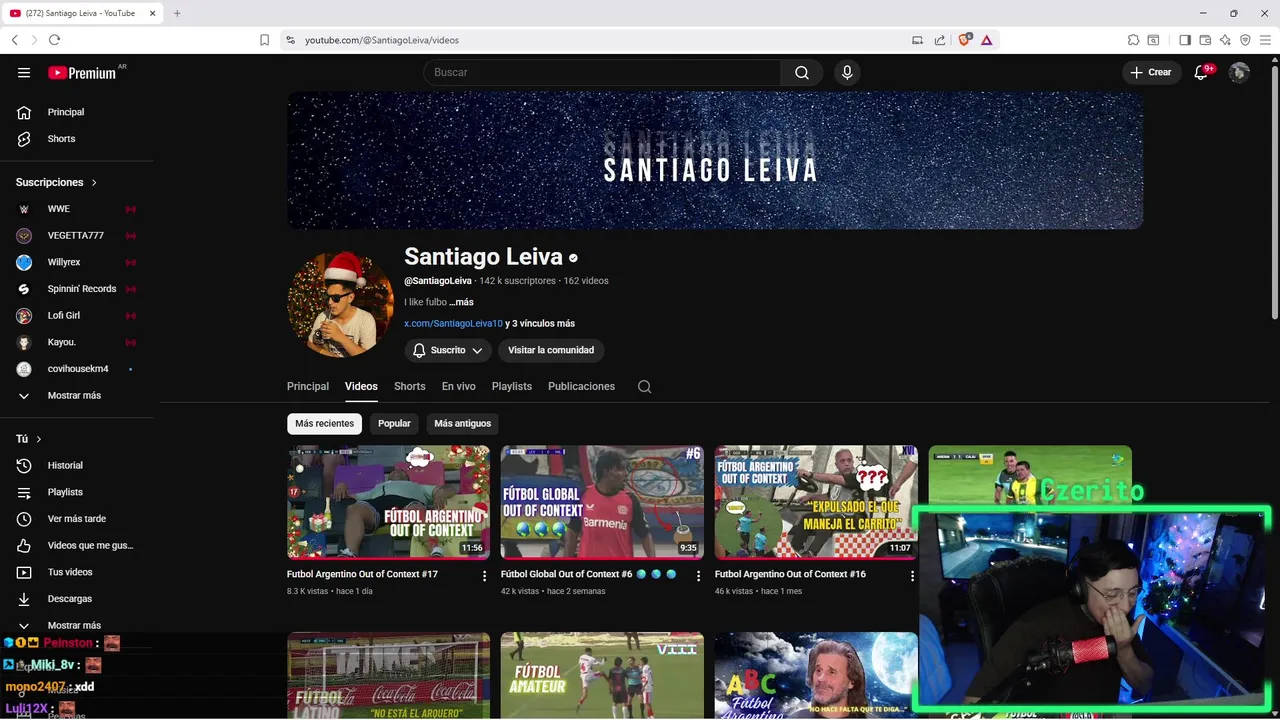Click the Crear button
Screen dimensions: 1280x720
(x=1151, y=72)
